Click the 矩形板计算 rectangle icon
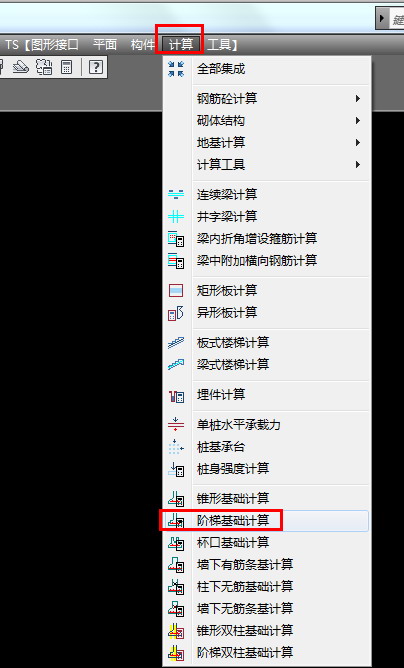Image resolution: width=404 pixels, height=668 pixels. [x=176, y=291]
